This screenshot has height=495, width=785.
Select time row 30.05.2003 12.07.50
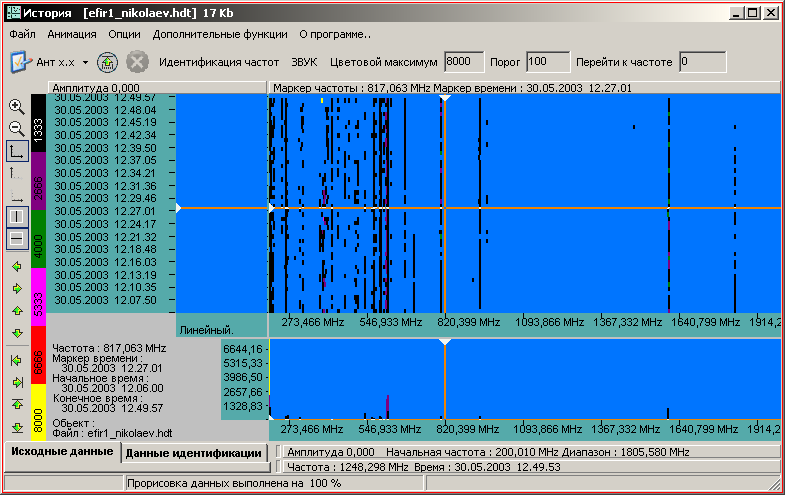point(105,300)
